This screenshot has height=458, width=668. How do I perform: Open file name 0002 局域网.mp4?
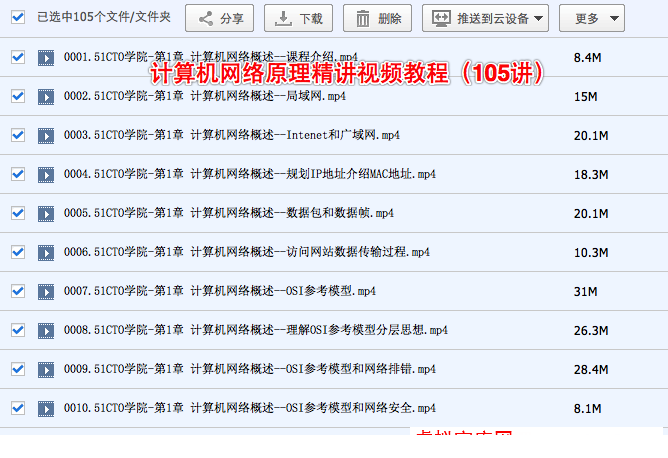coord(204,96)
